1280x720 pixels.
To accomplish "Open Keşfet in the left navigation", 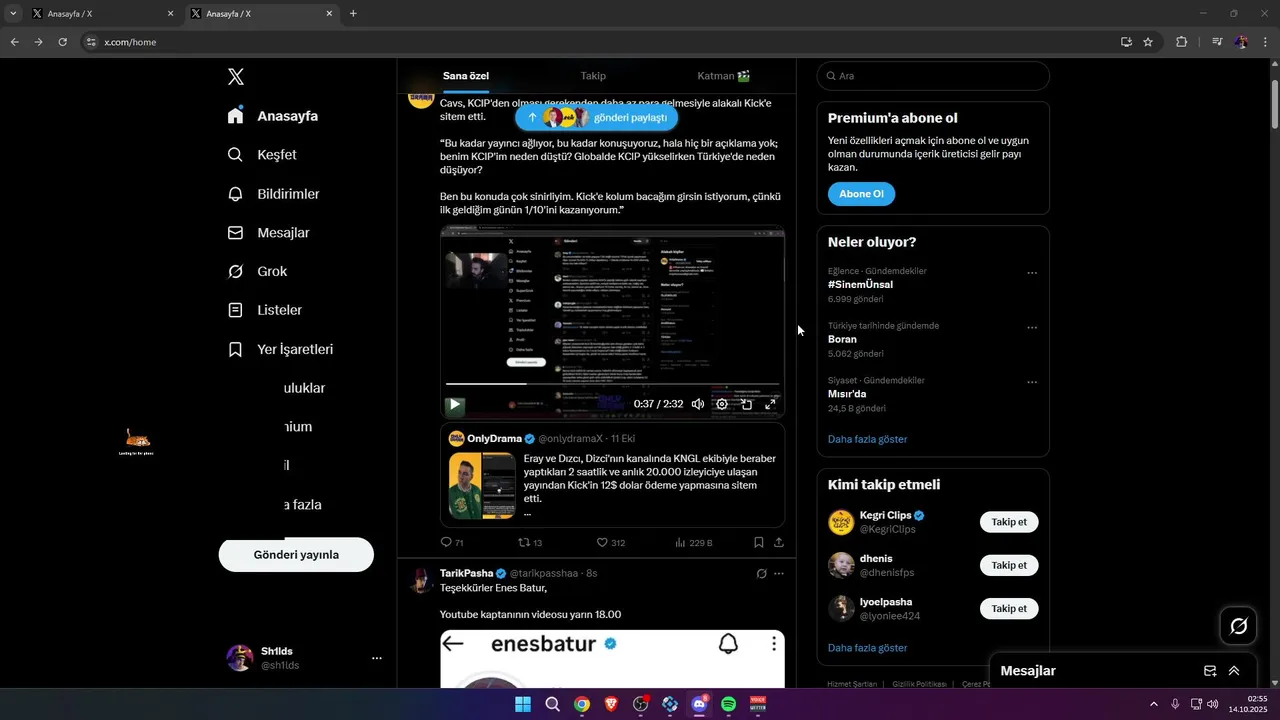I will pos(261,155).
